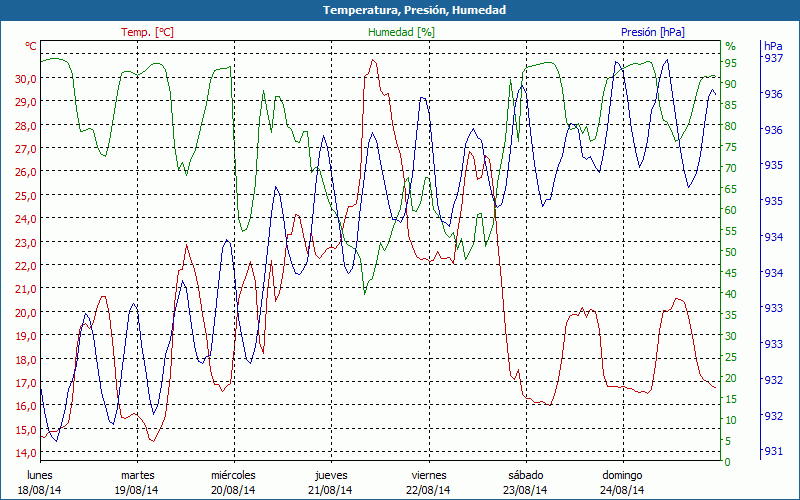
Task: Click the °C unit label on left axis
Action: (31, 46)
